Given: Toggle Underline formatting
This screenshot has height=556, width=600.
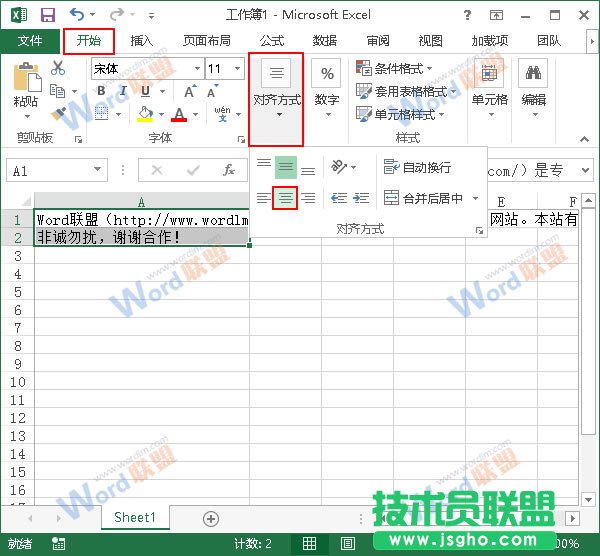Looking at the screenshot, I should pos(145,91).
